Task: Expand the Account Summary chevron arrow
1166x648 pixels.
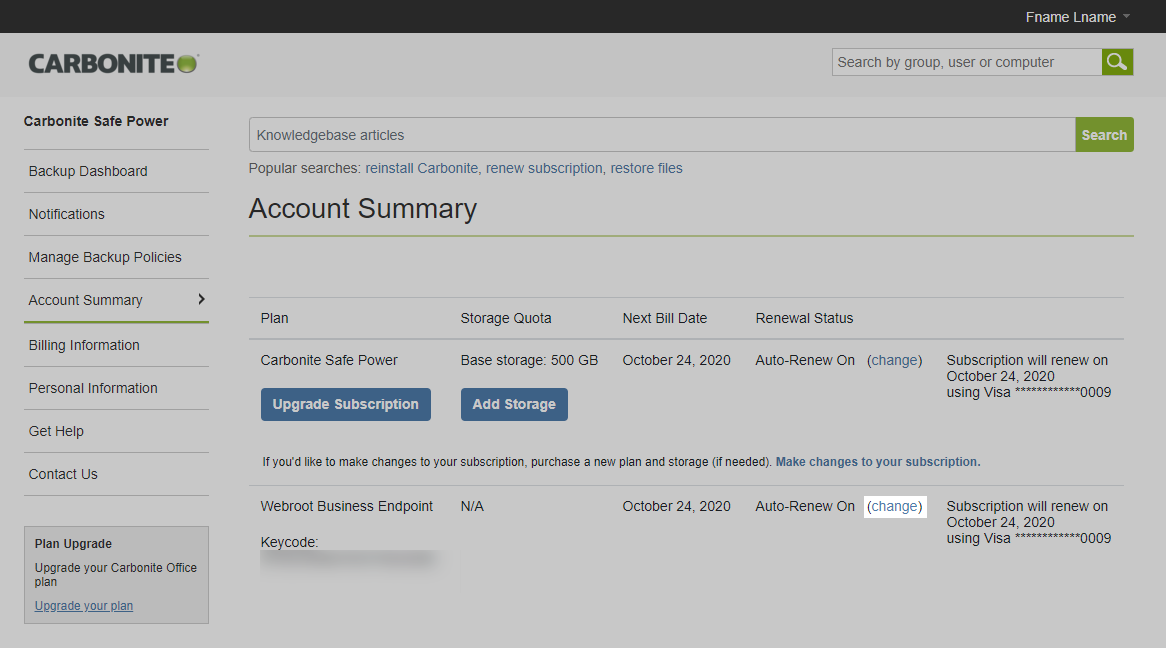Action: click(201, 299)
